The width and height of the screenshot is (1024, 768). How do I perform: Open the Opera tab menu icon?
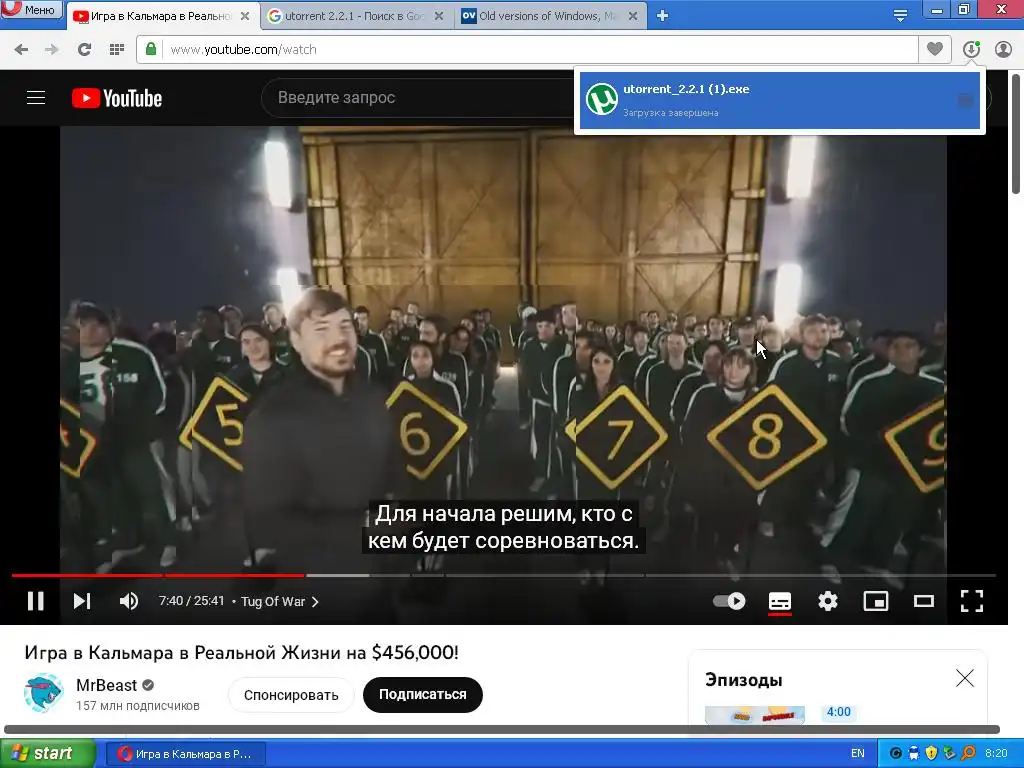[900, 16]
